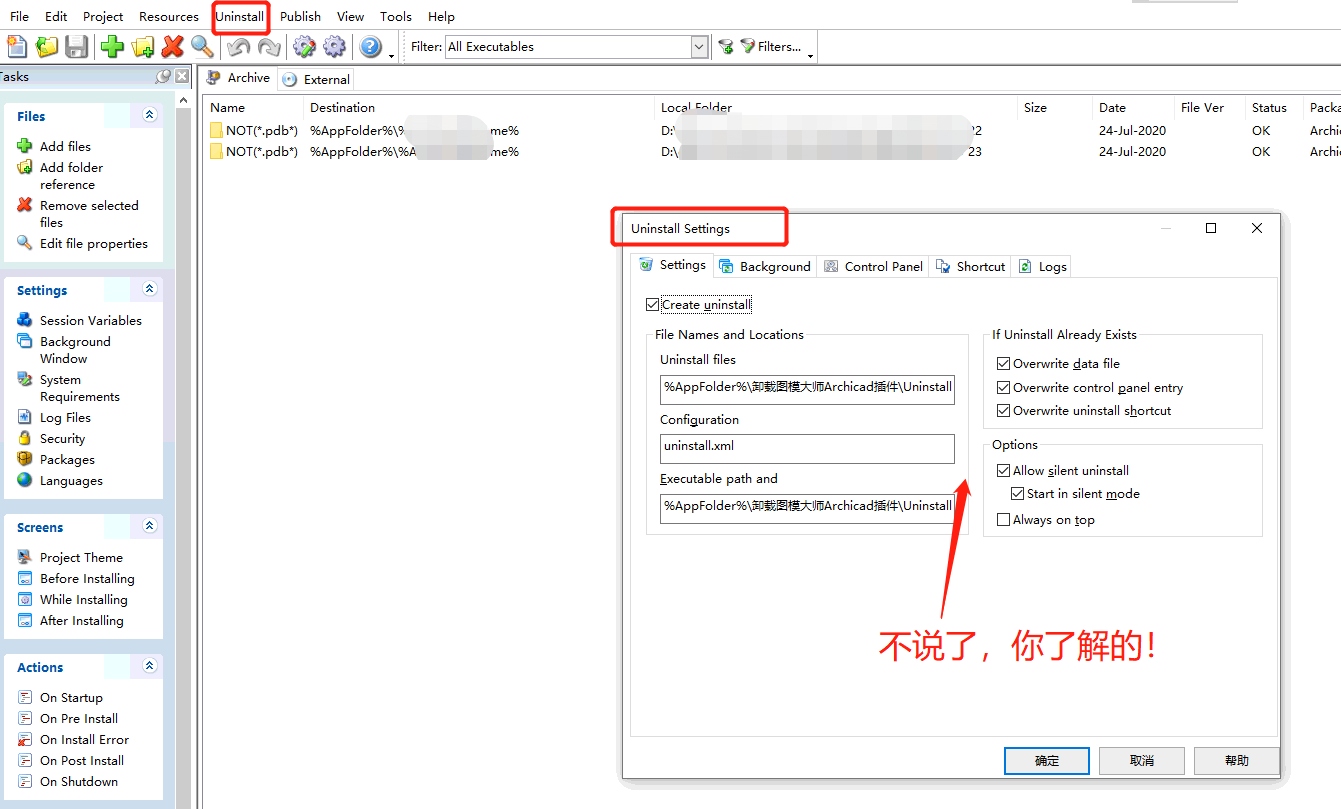Collapse the Settings task group
The height and width of the screenshot is (809, 1341).
(150, 289)
